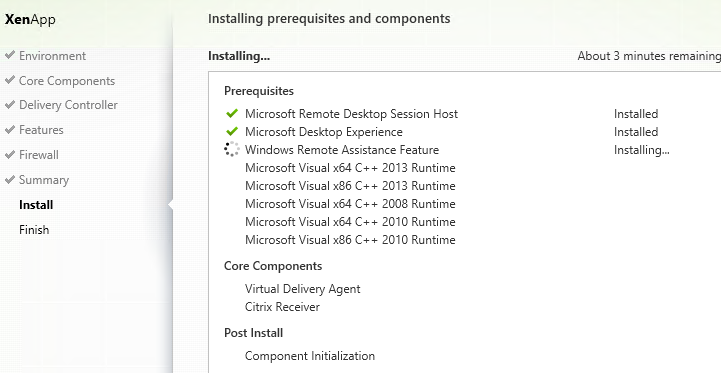Image resolution: width=721 pixels, height=373 pixels.
Task: Click the Citrix Receiver component entry
Action: (282, 307)
